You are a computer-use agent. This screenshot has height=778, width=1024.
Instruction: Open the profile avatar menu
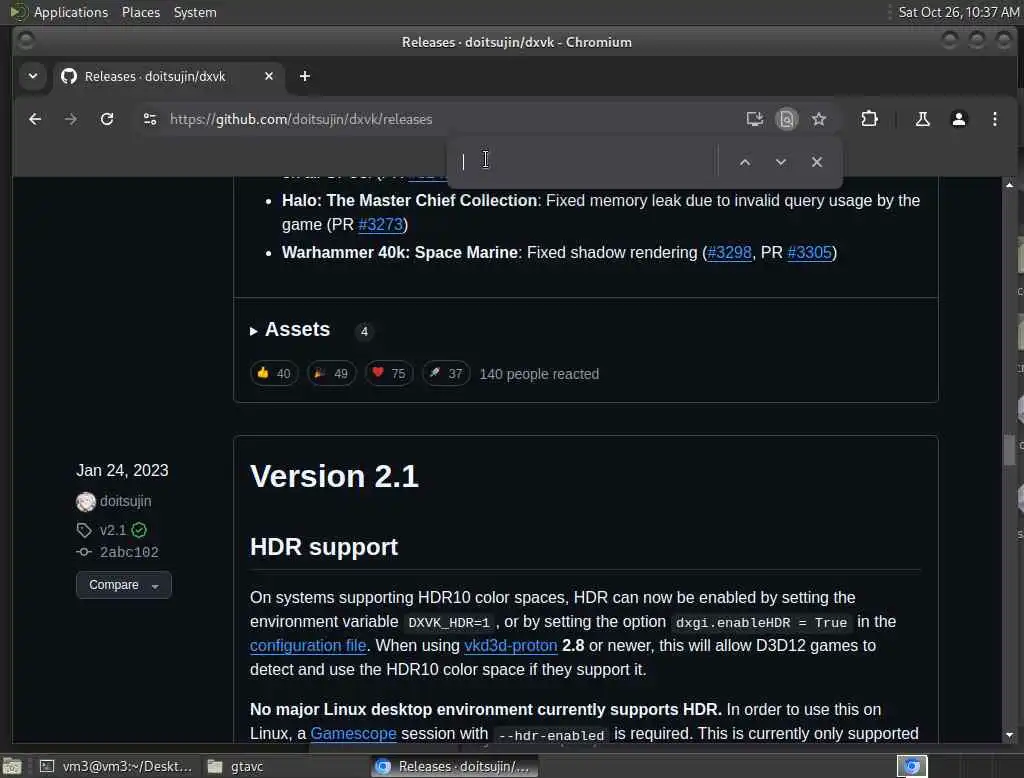pyautogui.click(x=959, y=119)
